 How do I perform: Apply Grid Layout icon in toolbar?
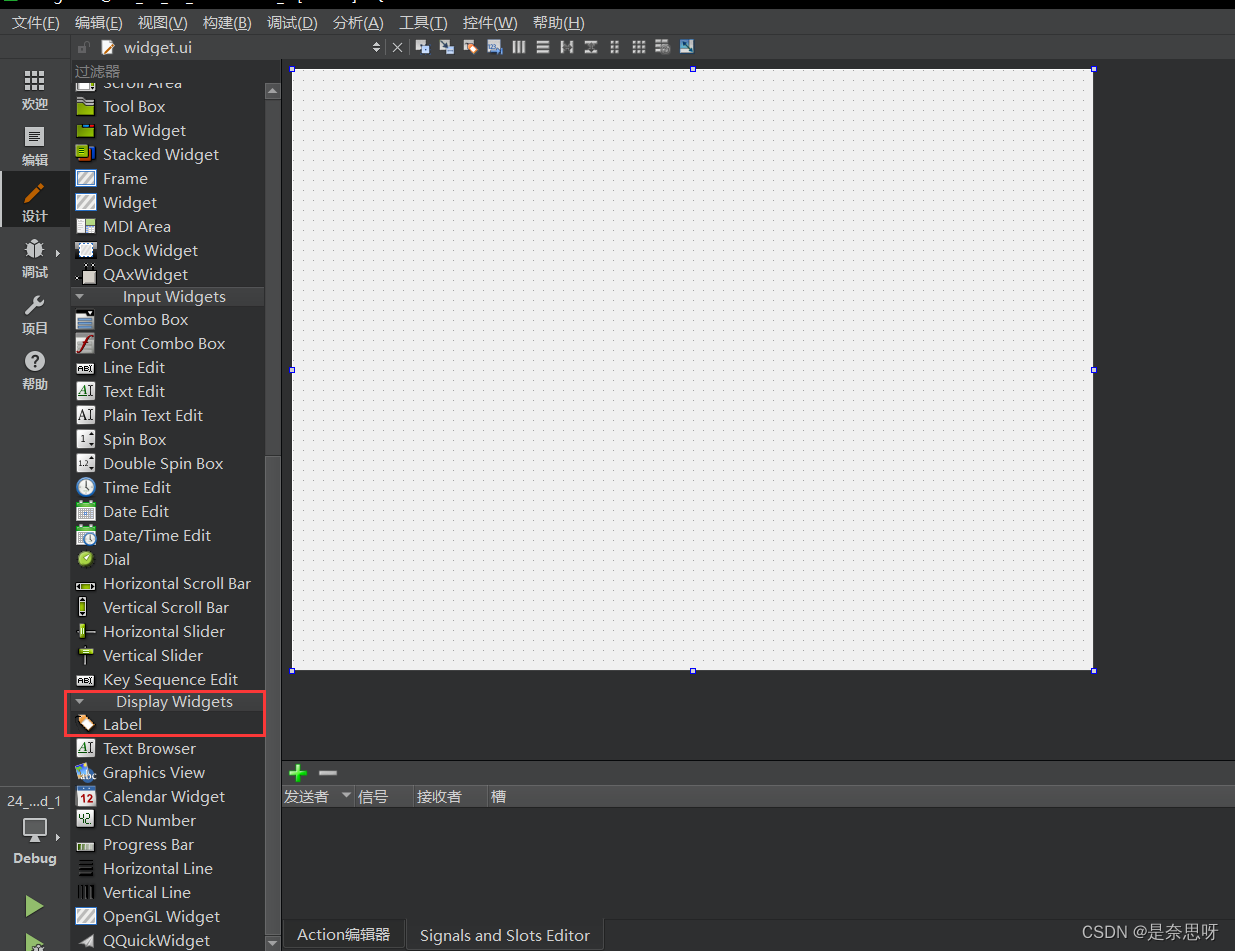point(638,47)
